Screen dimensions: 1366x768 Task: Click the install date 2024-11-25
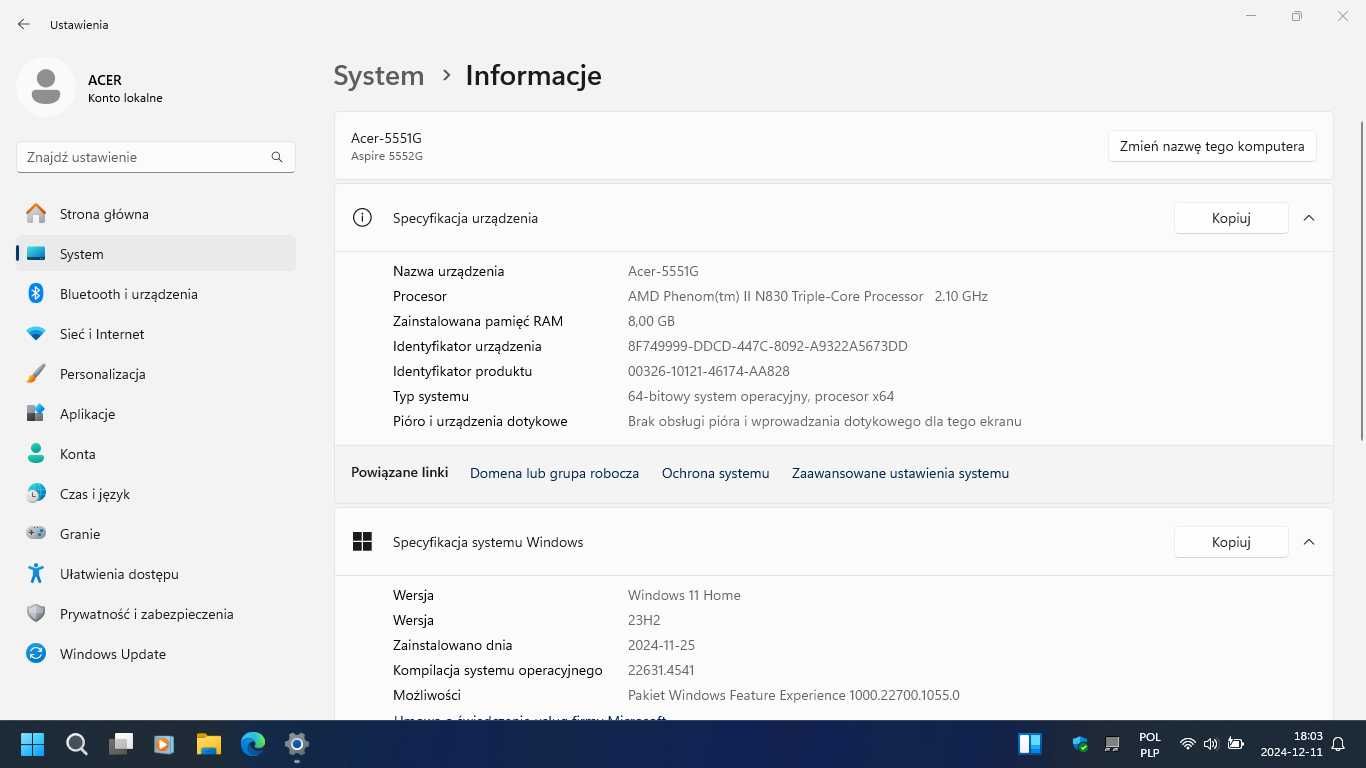pyautogui.click(x=661, y=645)
